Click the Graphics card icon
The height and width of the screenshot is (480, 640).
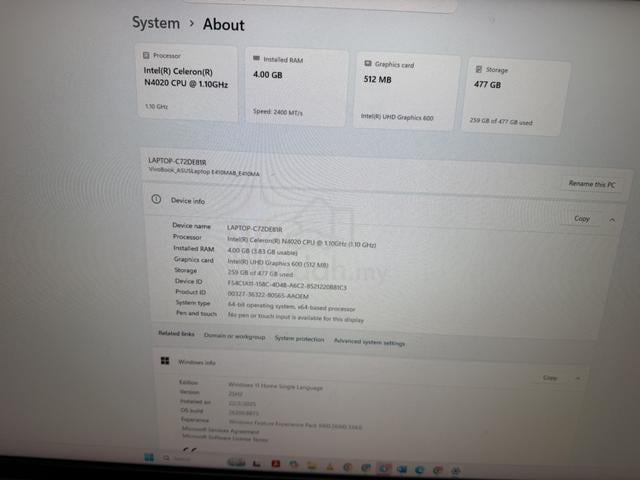coord(367,63)
